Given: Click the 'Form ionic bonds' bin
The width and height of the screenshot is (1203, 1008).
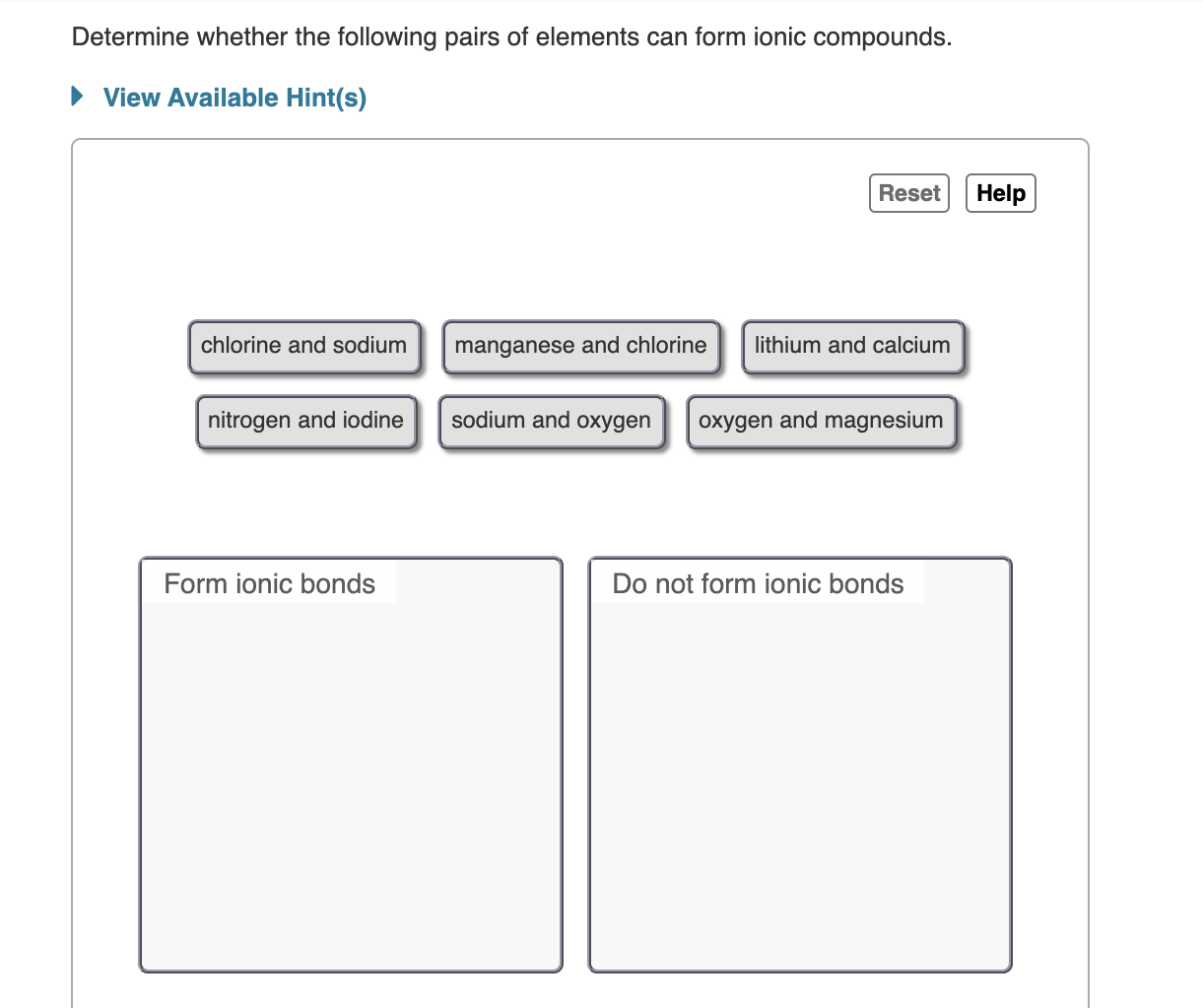Looking at the screenshot, I should (x=352, y=769).
